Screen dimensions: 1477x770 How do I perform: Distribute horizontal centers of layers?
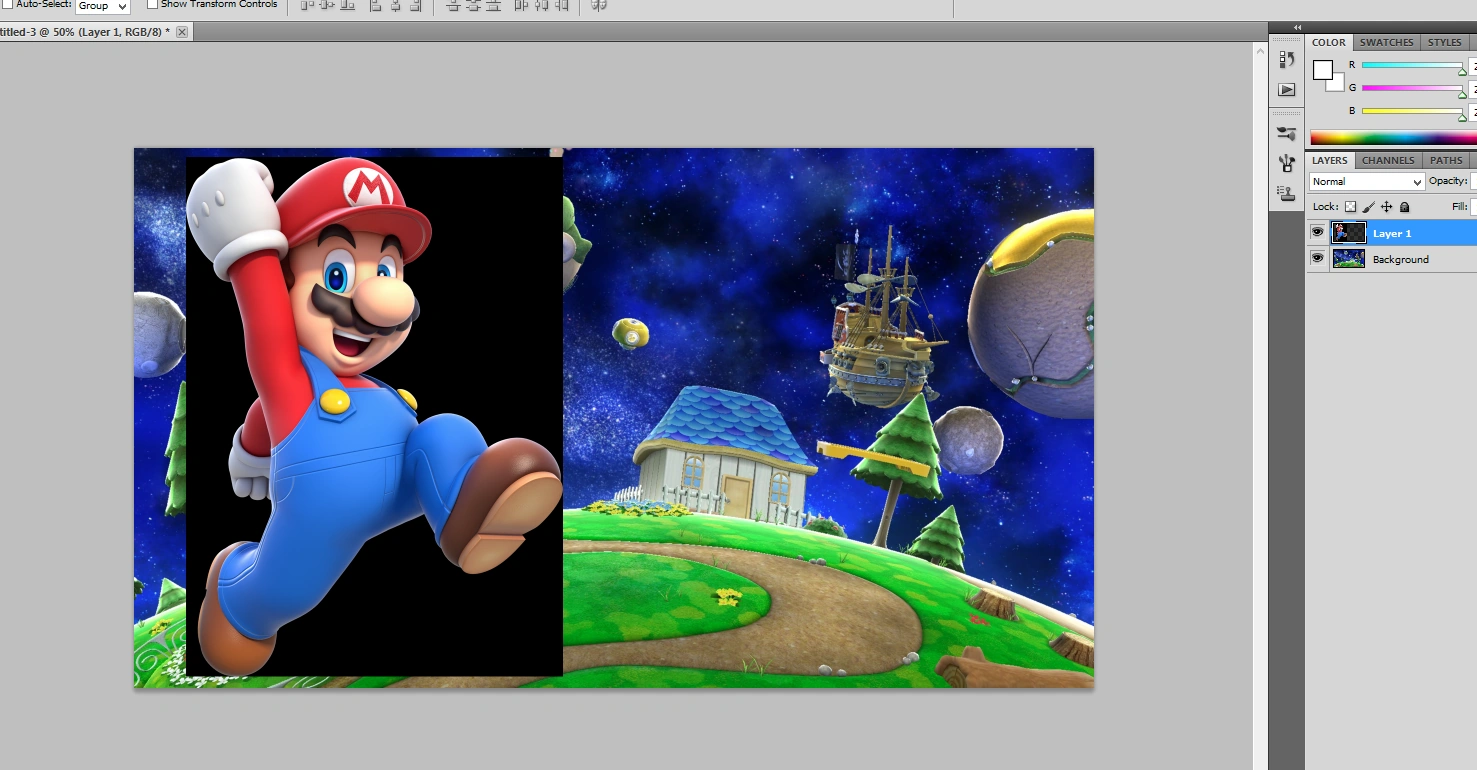click(x=541, y=6)
